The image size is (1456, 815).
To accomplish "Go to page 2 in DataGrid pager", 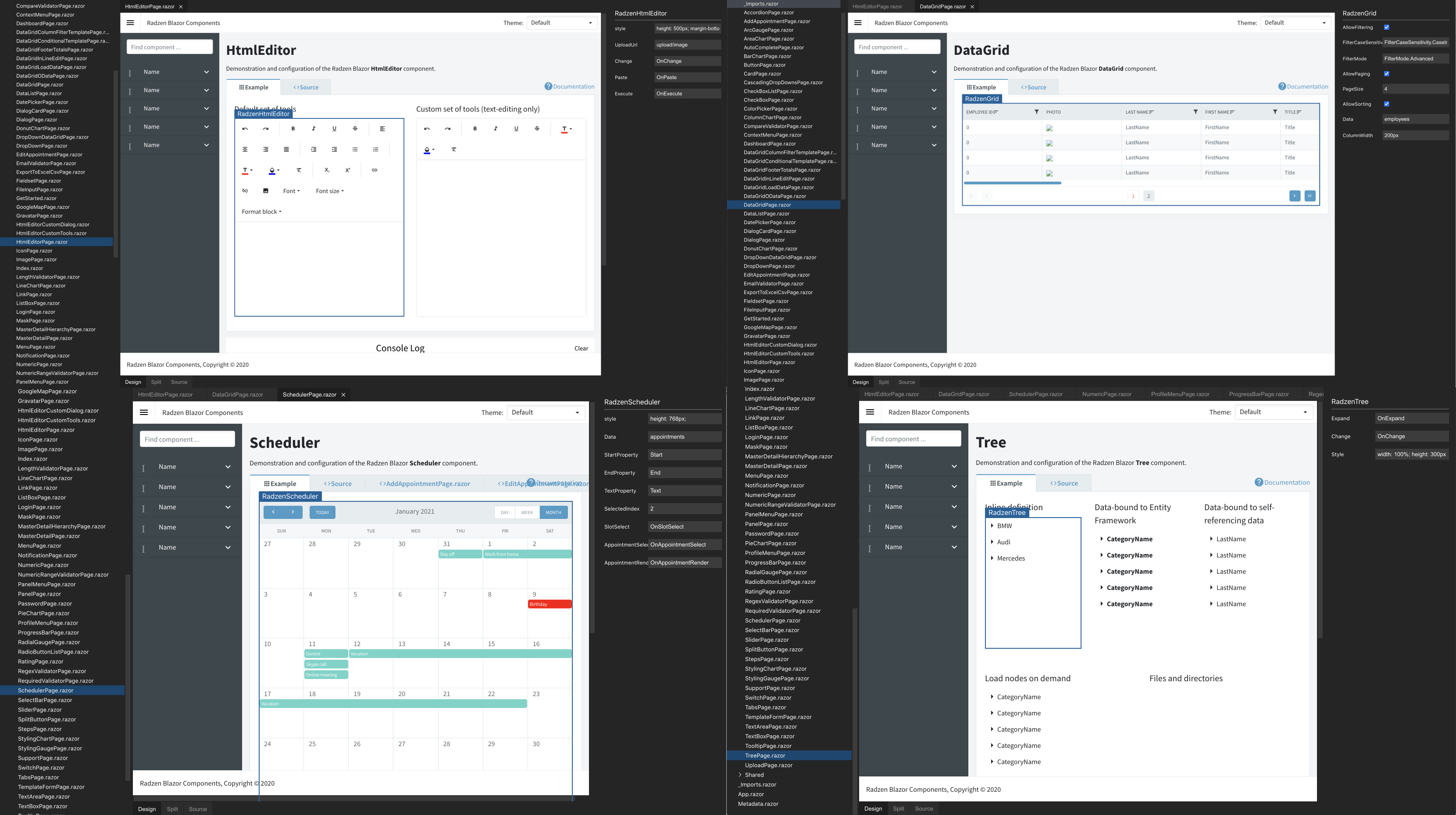I will tap(1148, 196).
